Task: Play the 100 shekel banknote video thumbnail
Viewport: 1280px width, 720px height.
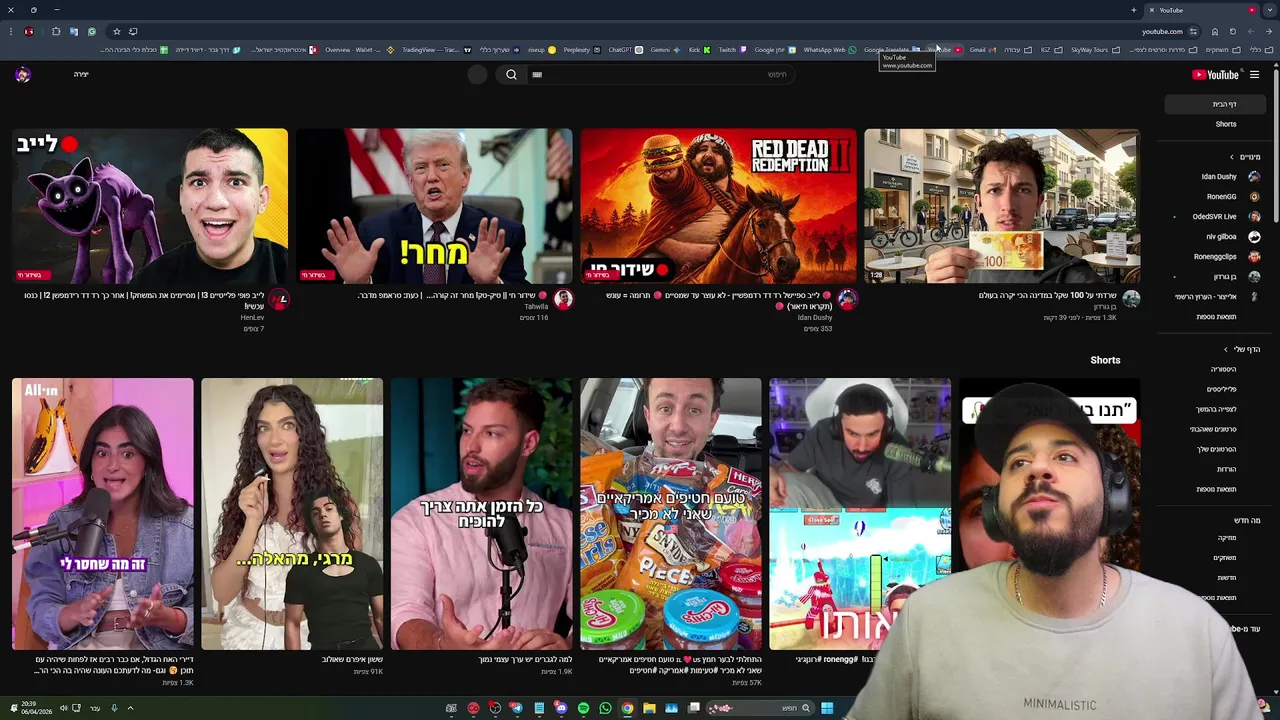Action: pyautogui.click(x=1002, y=206)
